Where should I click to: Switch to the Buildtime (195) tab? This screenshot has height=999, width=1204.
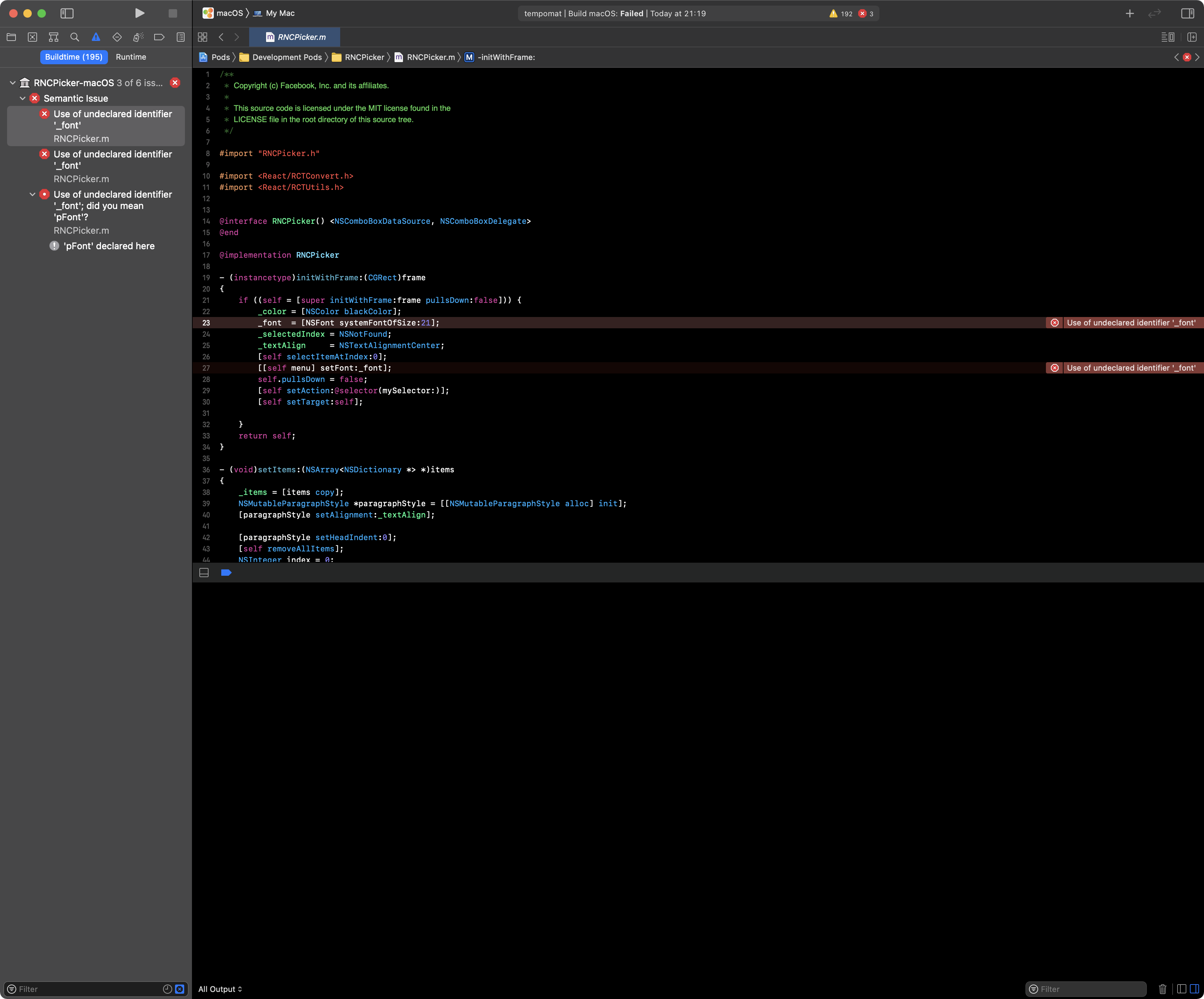point(74,57)
